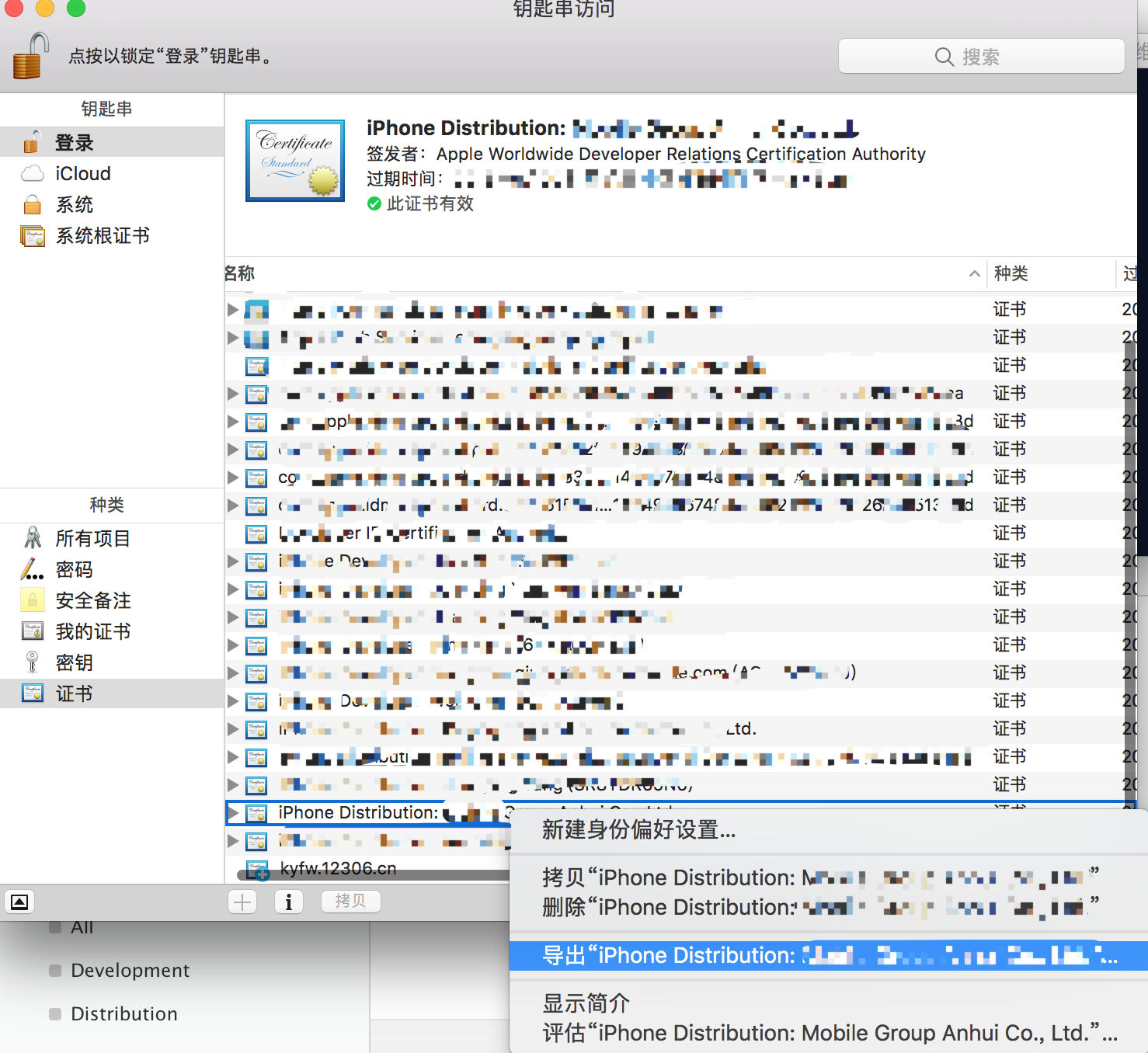Check the Development filter checkbox

tap(55, 969)
